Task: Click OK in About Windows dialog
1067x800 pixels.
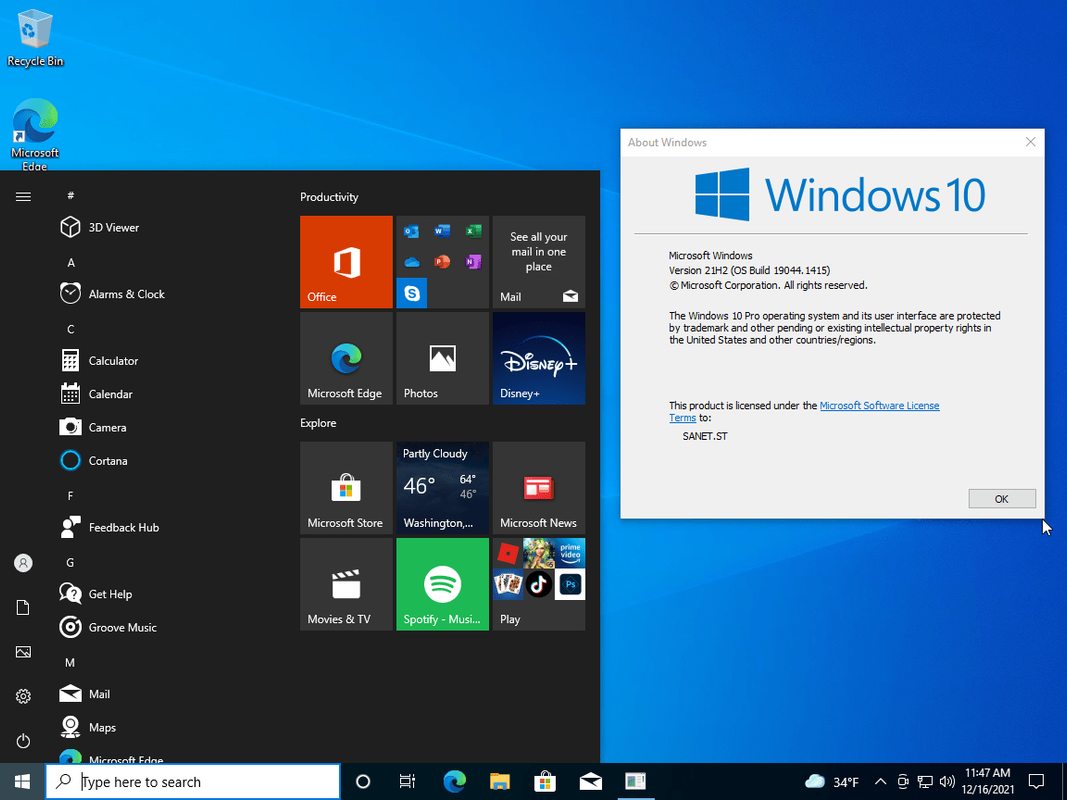Action: tap(1002, 499)
